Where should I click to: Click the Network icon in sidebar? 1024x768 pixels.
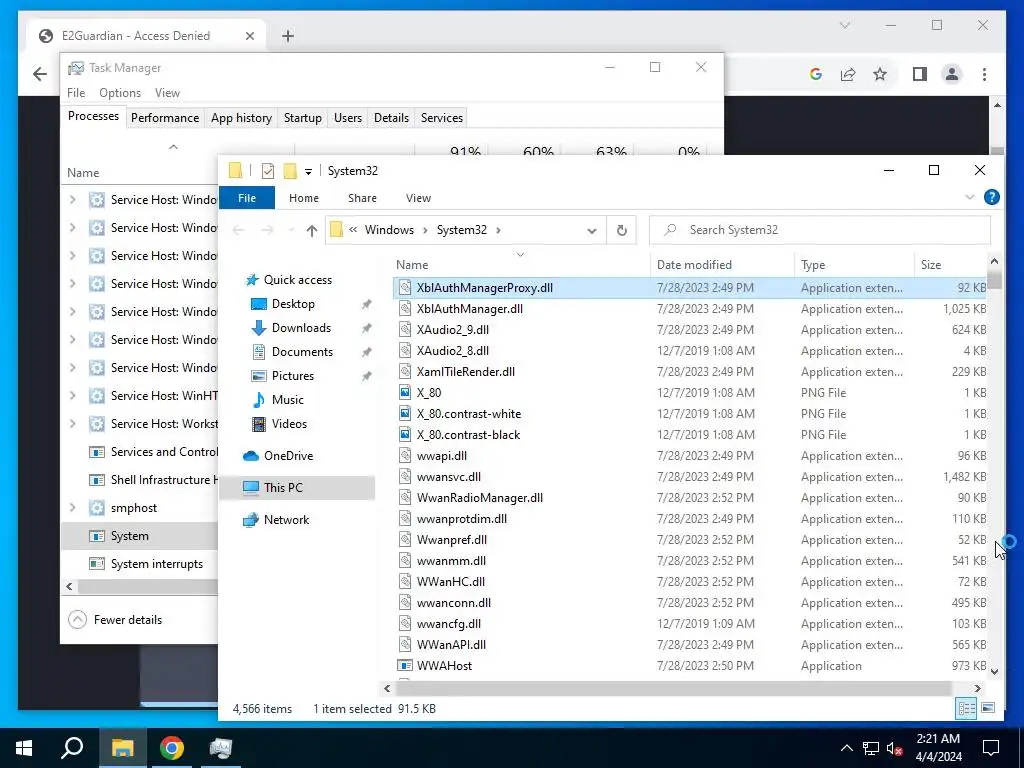coord(251,520)
